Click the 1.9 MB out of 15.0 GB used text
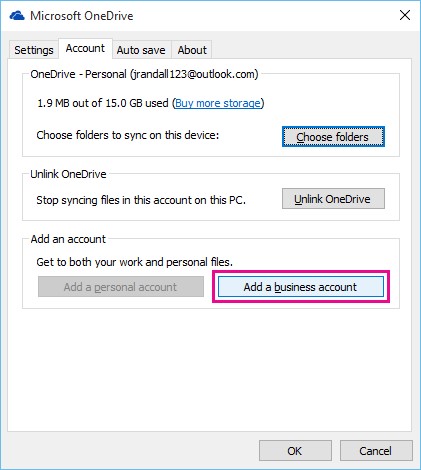421x470 pixels. [103, 103]
